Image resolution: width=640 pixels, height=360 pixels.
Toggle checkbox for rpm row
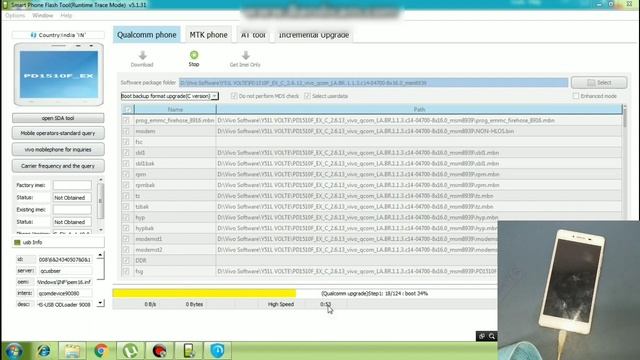tap(127, 174)
